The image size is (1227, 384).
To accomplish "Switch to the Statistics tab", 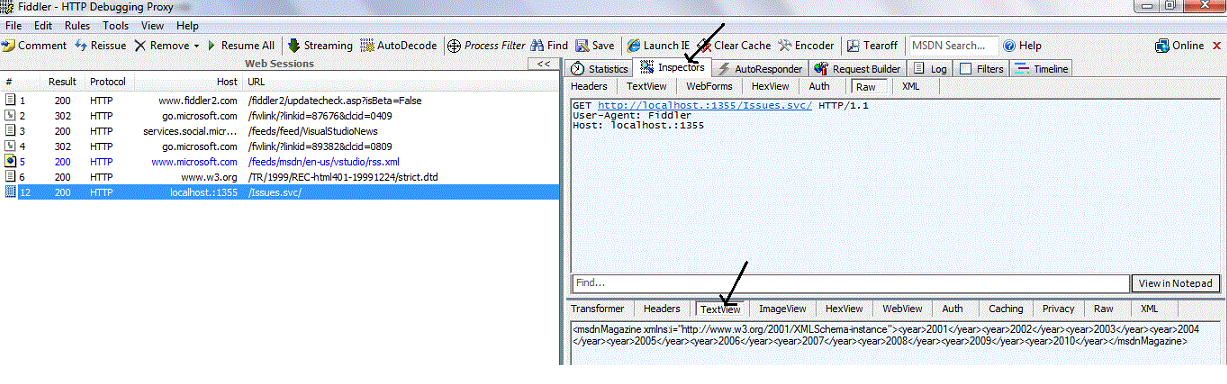I will tap(600, 69).
